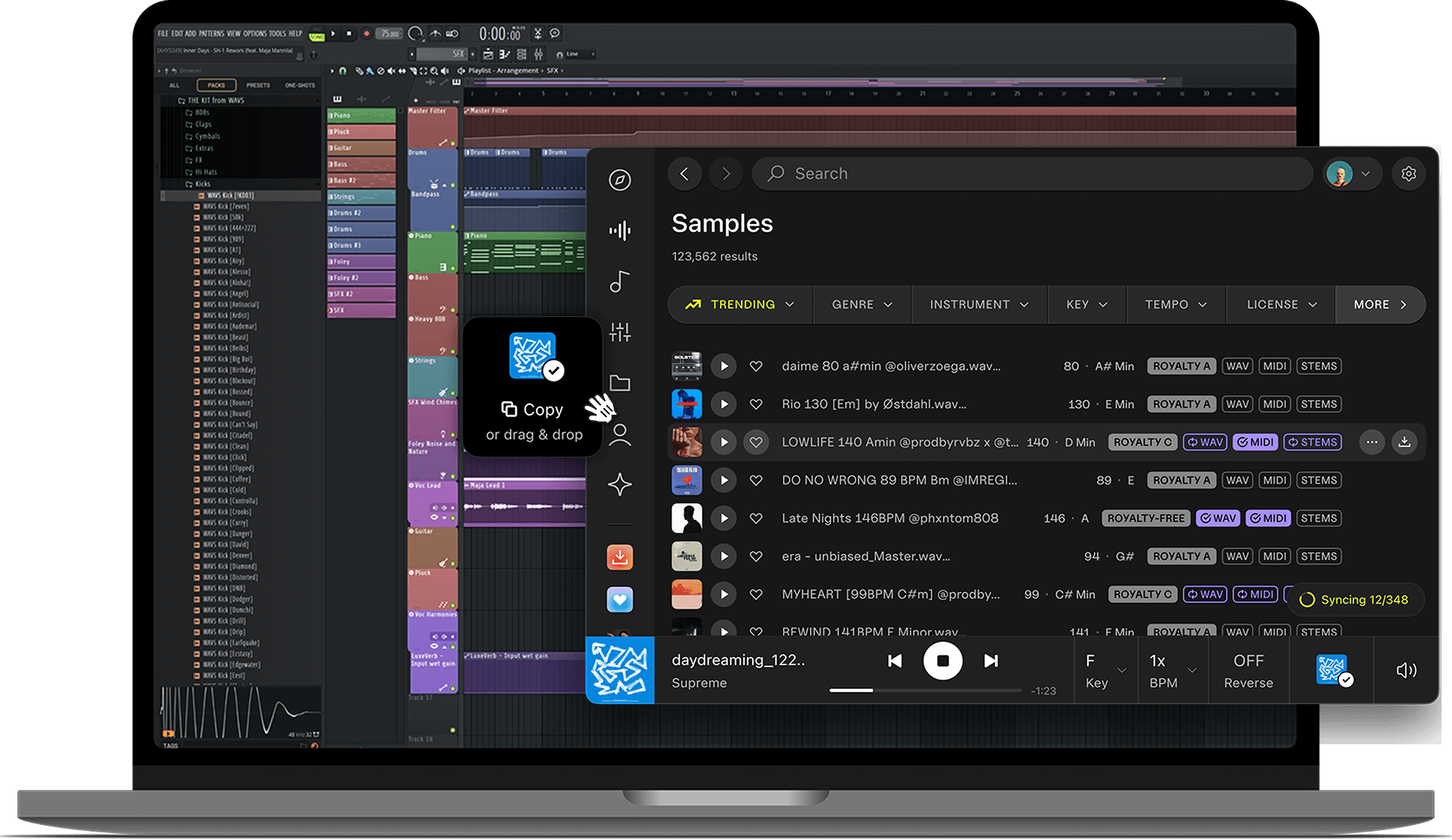Download the LOWLIFE 140 Amin sample
1452x840 pixels.
[1404, 442]
